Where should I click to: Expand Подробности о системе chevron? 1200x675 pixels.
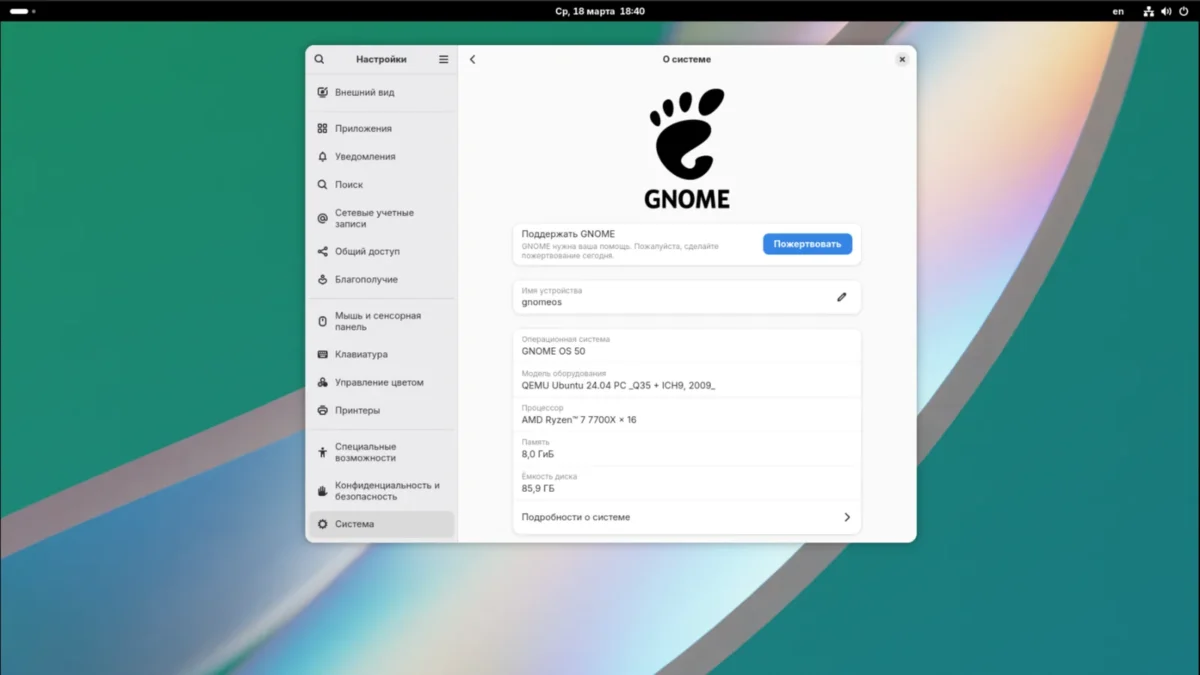(847, 517)
